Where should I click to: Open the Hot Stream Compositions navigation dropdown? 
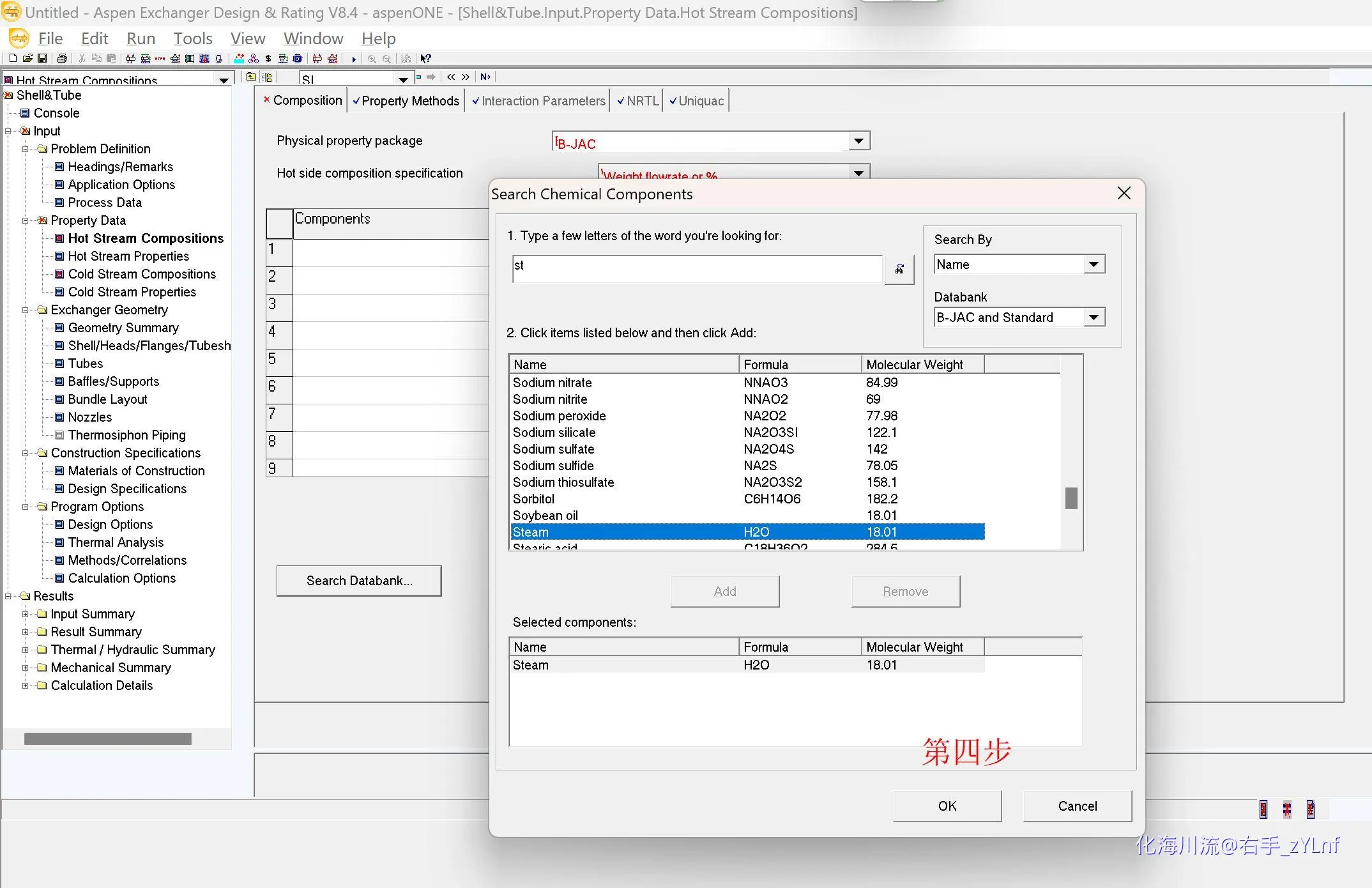coord(224,80)
